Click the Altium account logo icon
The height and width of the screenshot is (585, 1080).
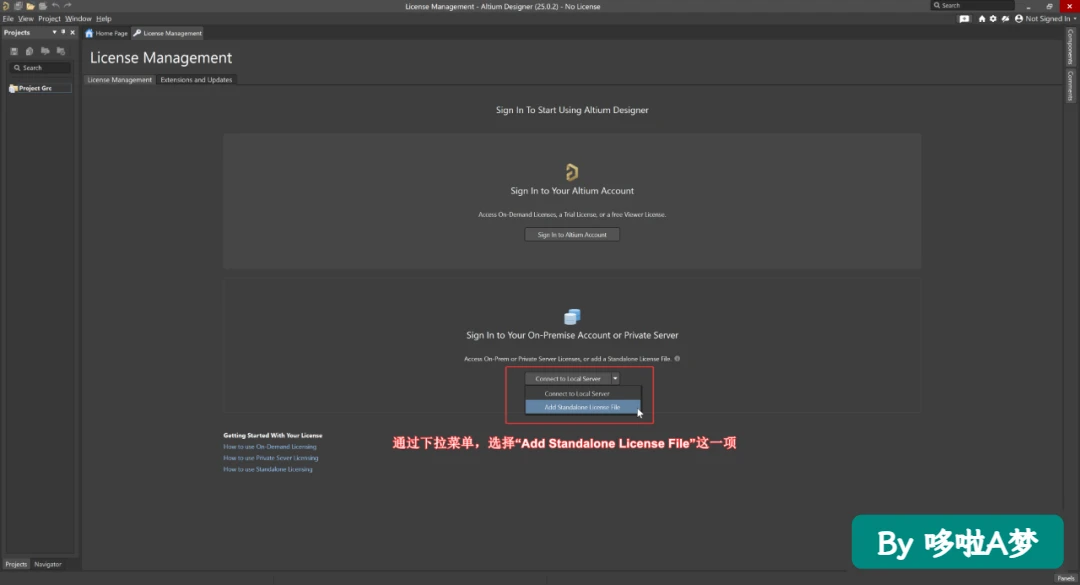tap(572, 172)
